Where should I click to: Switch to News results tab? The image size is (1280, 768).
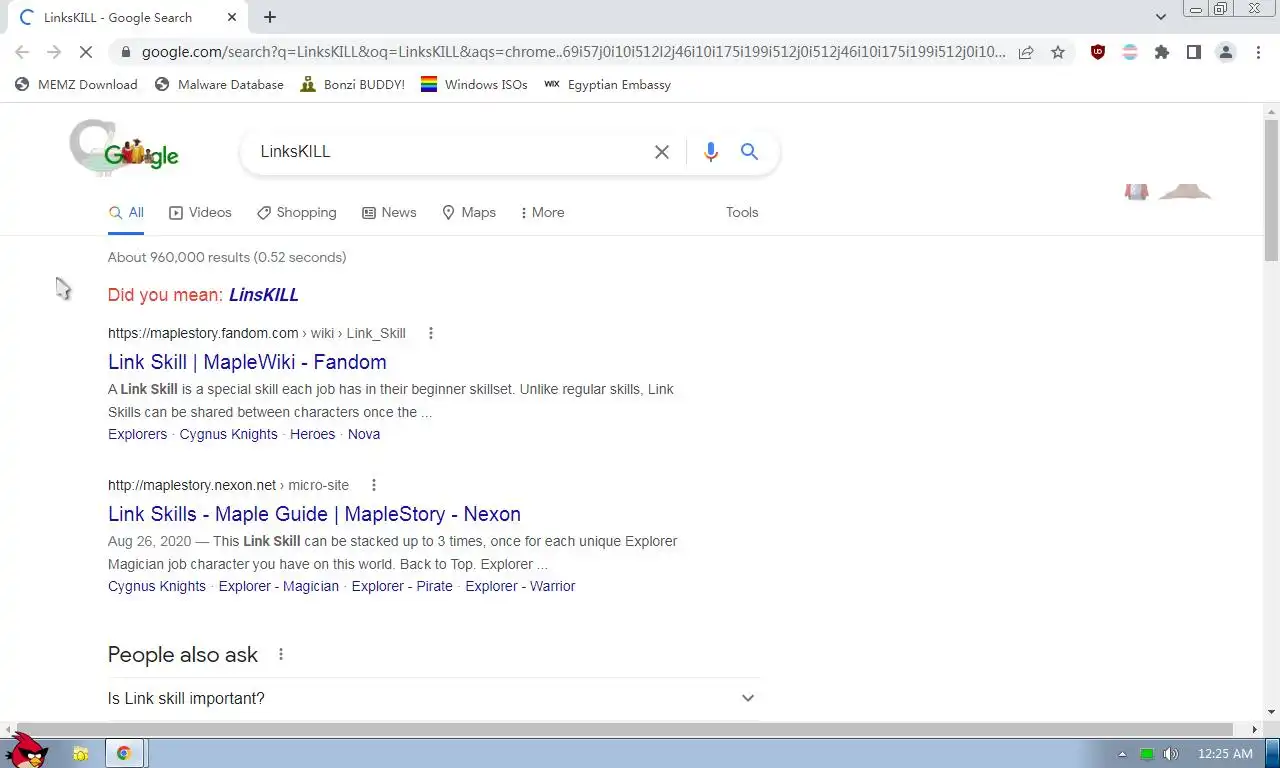click(x=389, y=212)
